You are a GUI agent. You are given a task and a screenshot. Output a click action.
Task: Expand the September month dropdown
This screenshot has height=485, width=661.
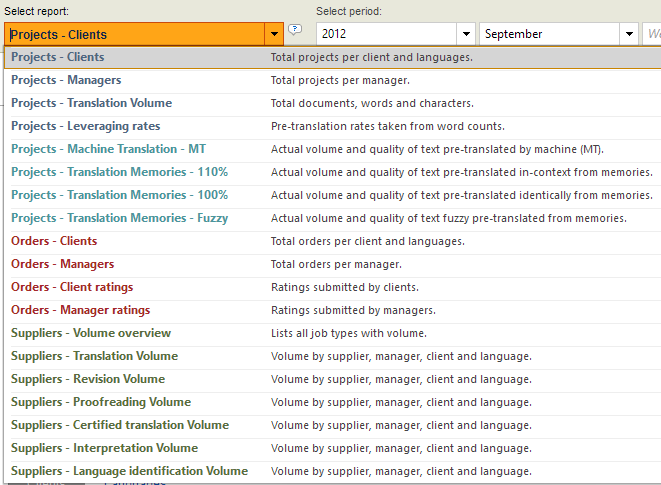tap(629, 34)
